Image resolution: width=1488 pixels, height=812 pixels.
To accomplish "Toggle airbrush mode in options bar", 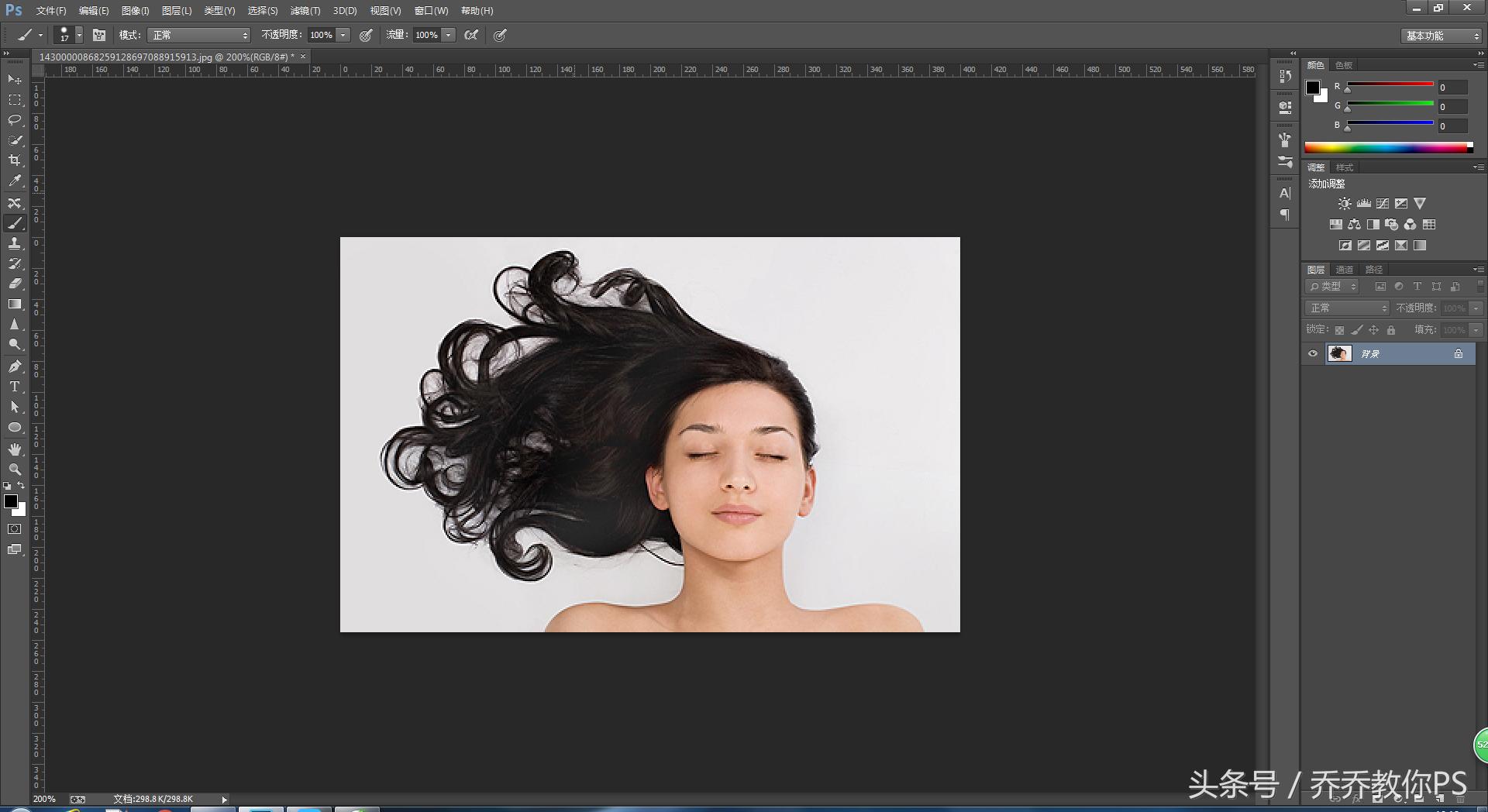I will click(471, 35).
